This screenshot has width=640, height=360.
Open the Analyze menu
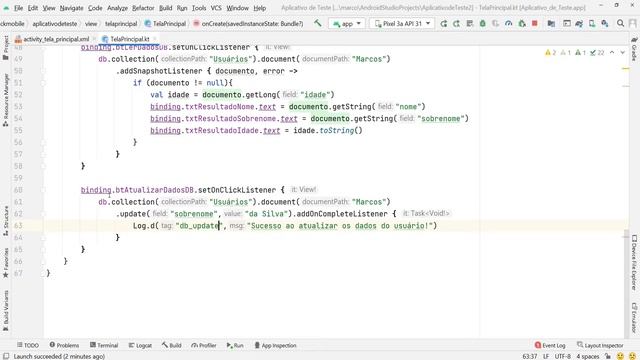[118, 8]
